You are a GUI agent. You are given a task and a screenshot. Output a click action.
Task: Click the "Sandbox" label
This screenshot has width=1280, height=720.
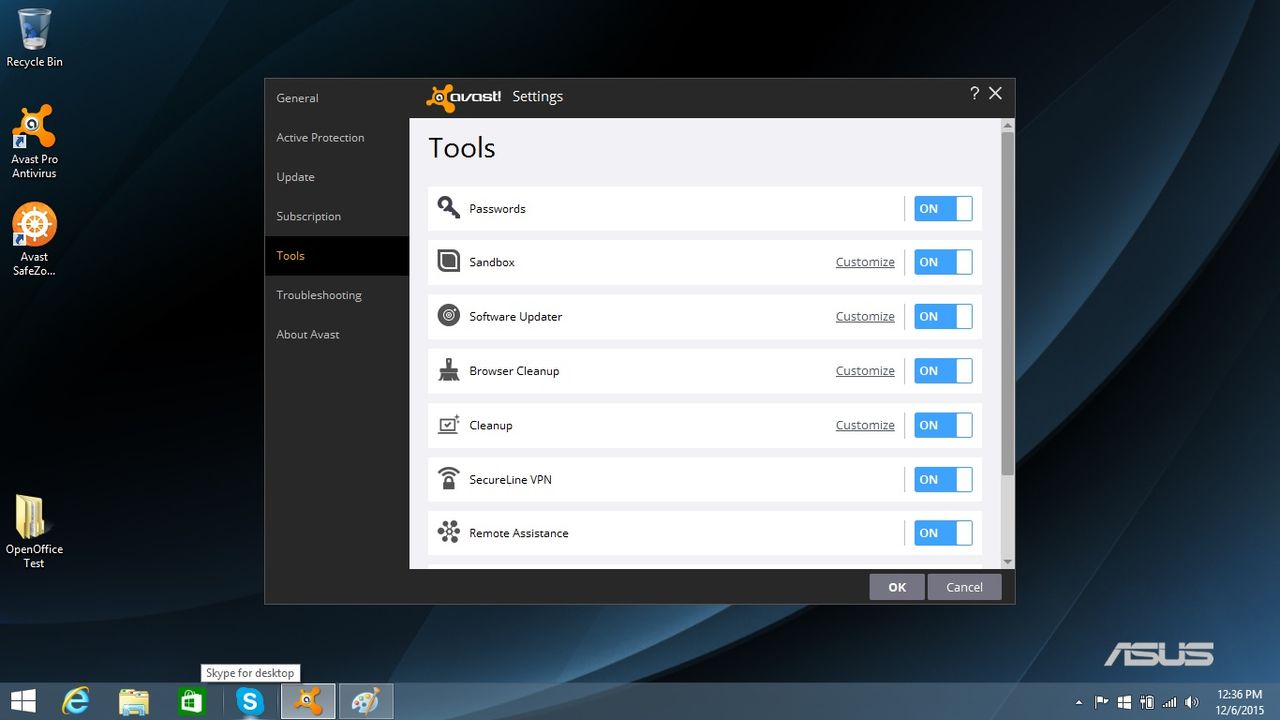[x=492, y=262]
